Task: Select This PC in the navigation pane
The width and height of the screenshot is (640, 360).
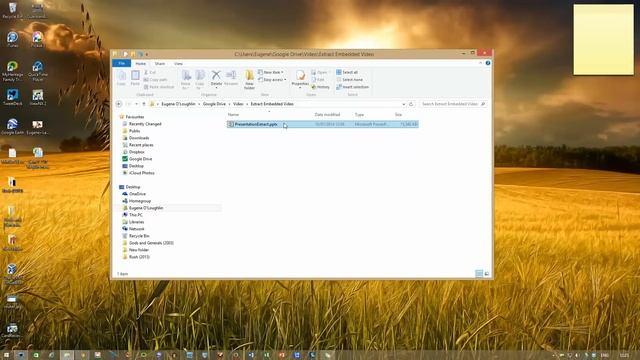Action: coord(136,215)
